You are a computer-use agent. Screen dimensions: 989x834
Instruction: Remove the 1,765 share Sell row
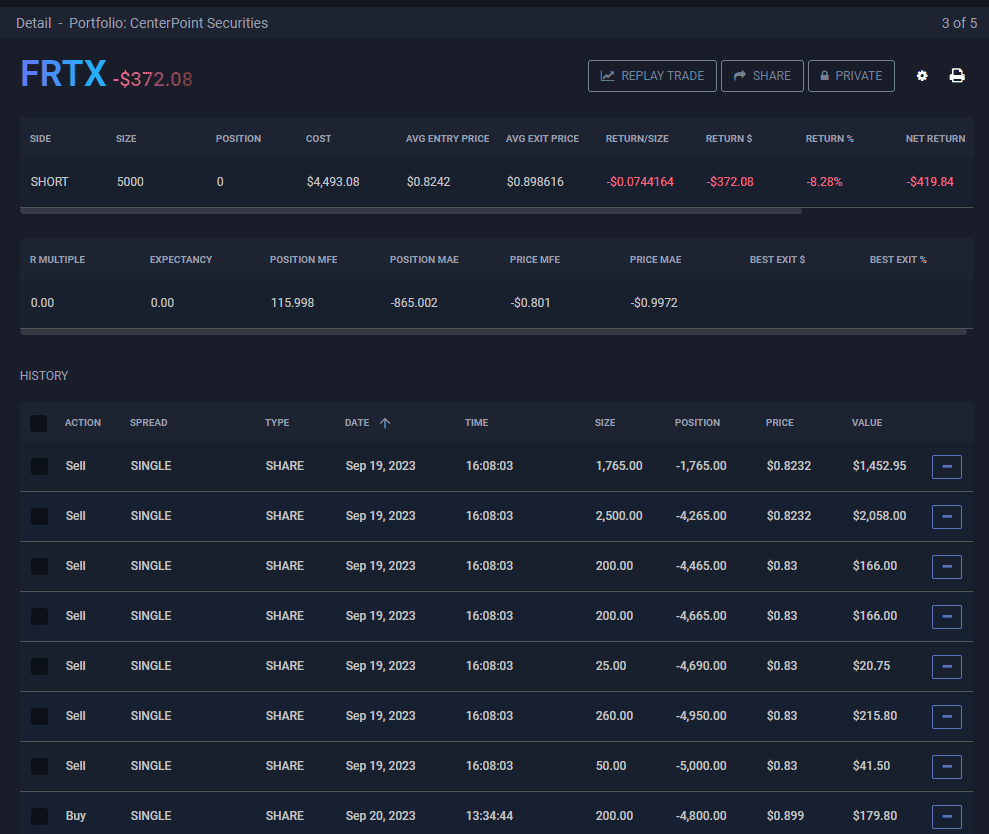[x=946, y=466]
